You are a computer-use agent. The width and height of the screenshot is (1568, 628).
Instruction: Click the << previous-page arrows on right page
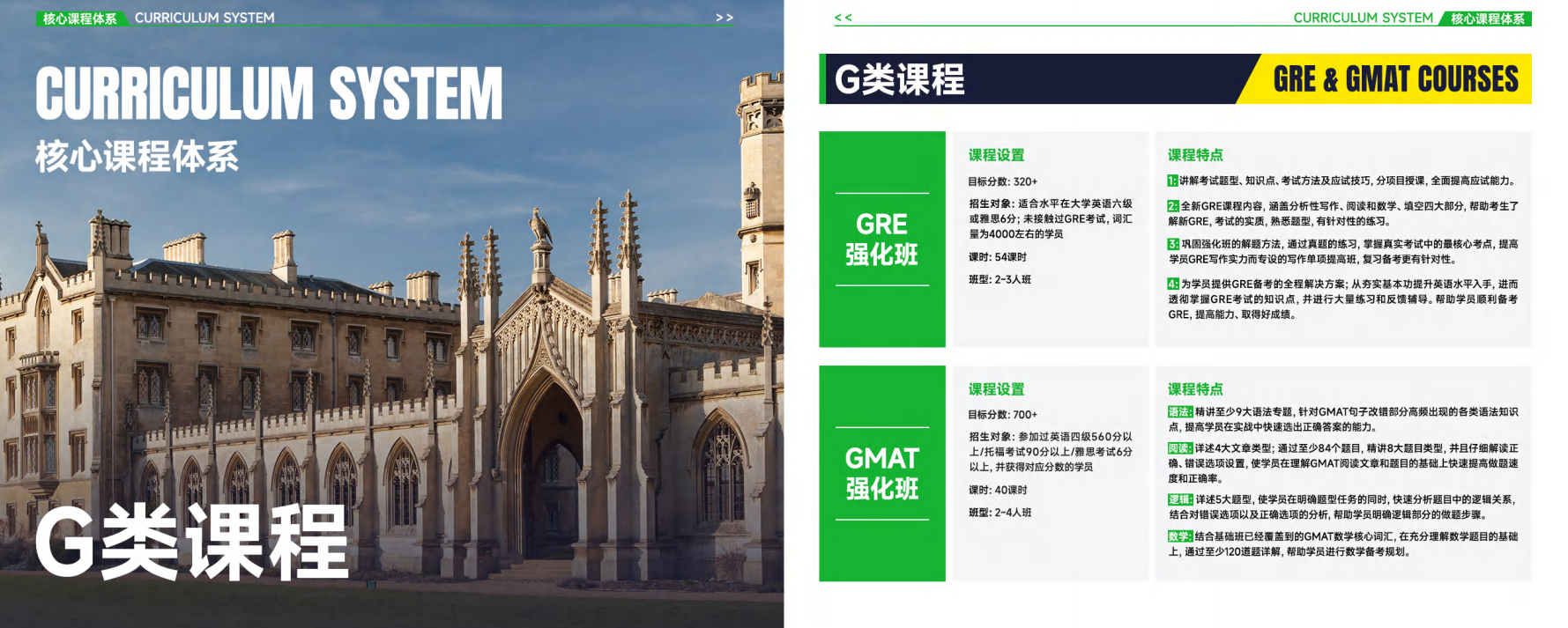pyautogui.click(x=843, y=18)
